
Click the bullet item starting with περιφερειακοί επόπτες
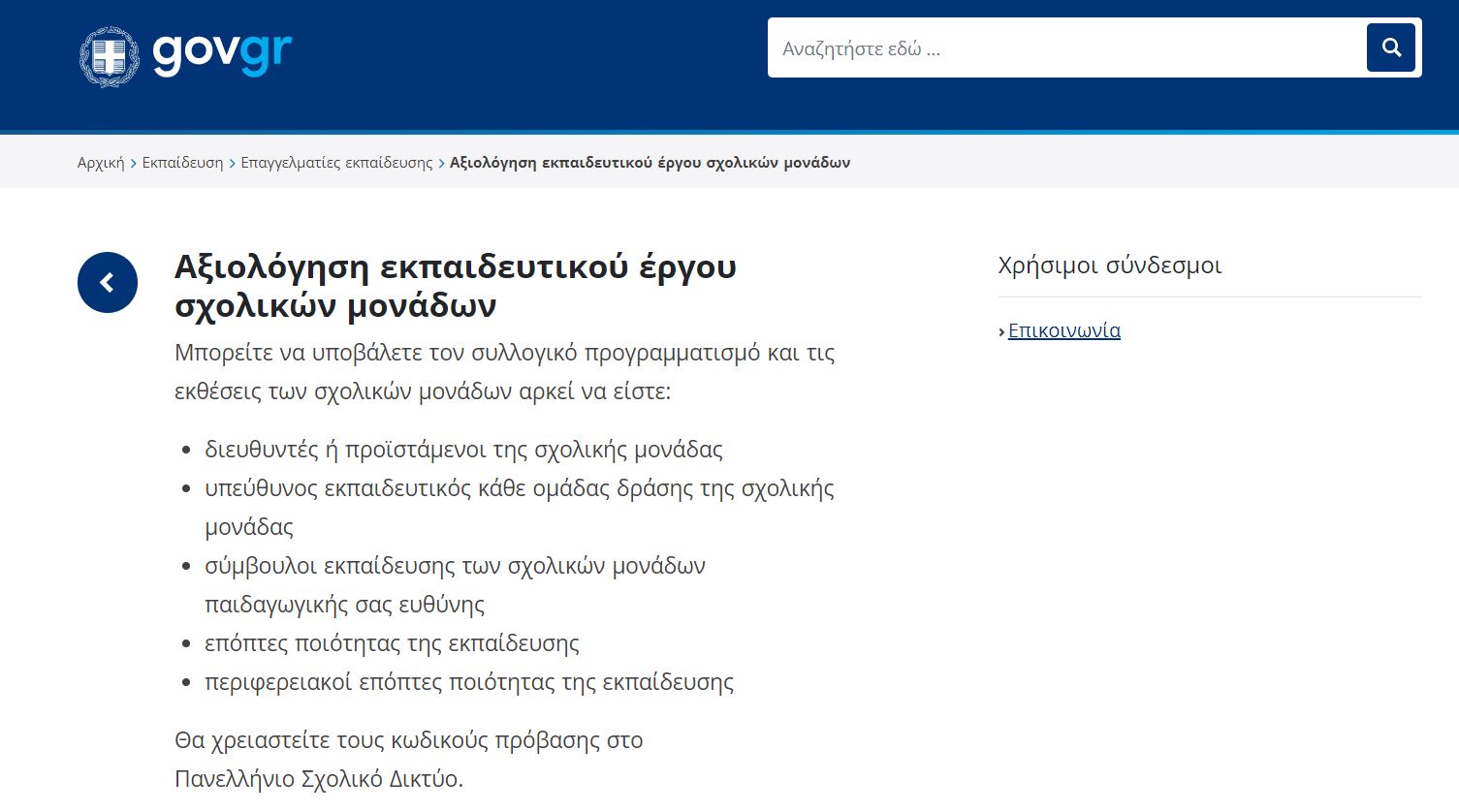tap(468, 682)
